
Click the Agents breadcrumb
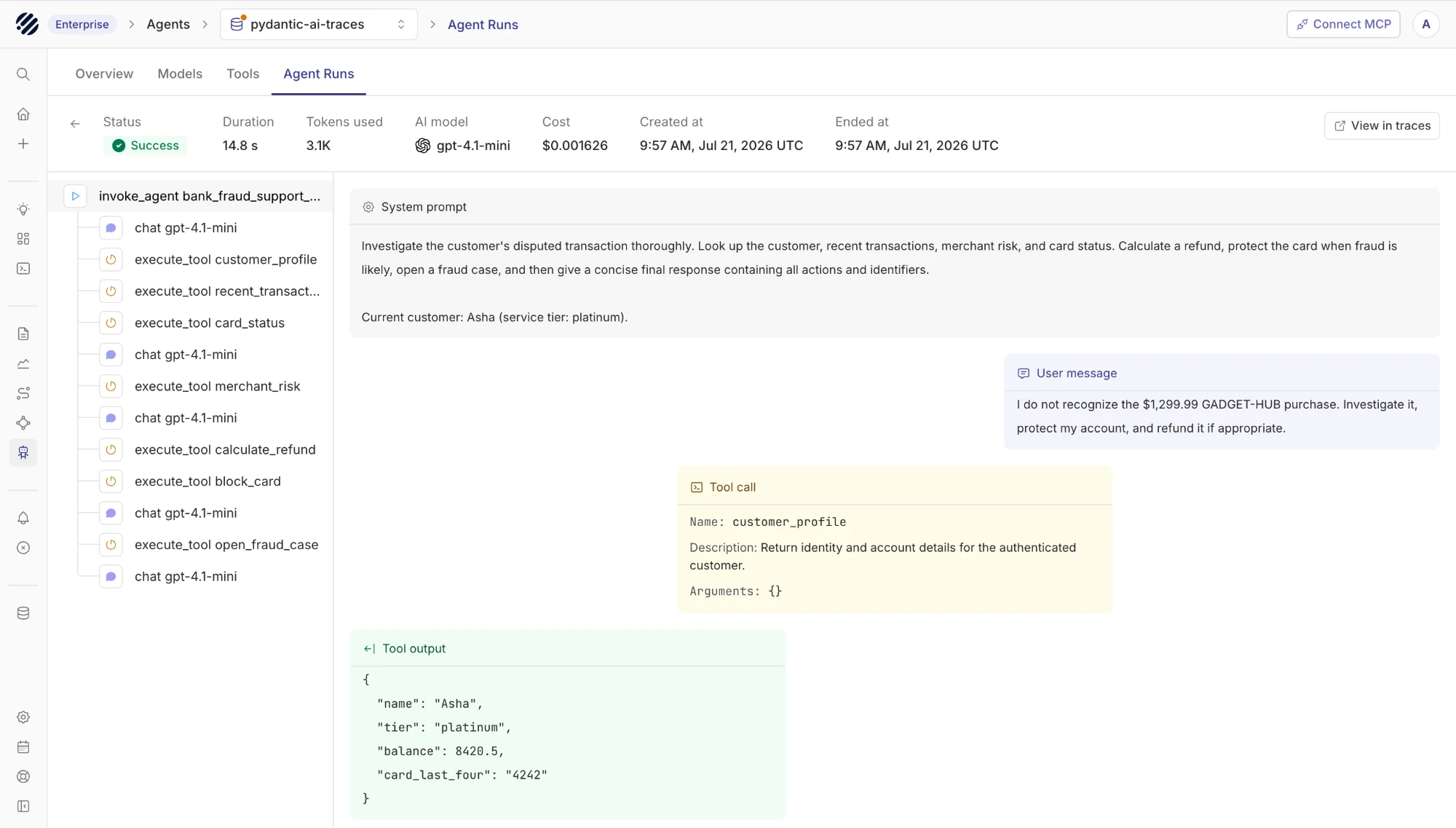(168, 24)
